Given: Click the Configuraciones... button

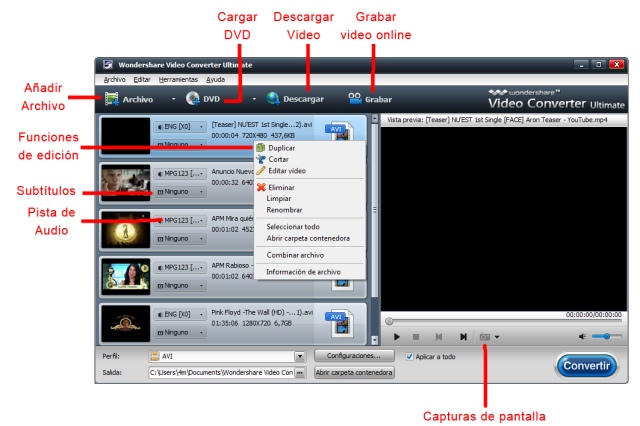Looking at the screenshot, I should (354, 356).
